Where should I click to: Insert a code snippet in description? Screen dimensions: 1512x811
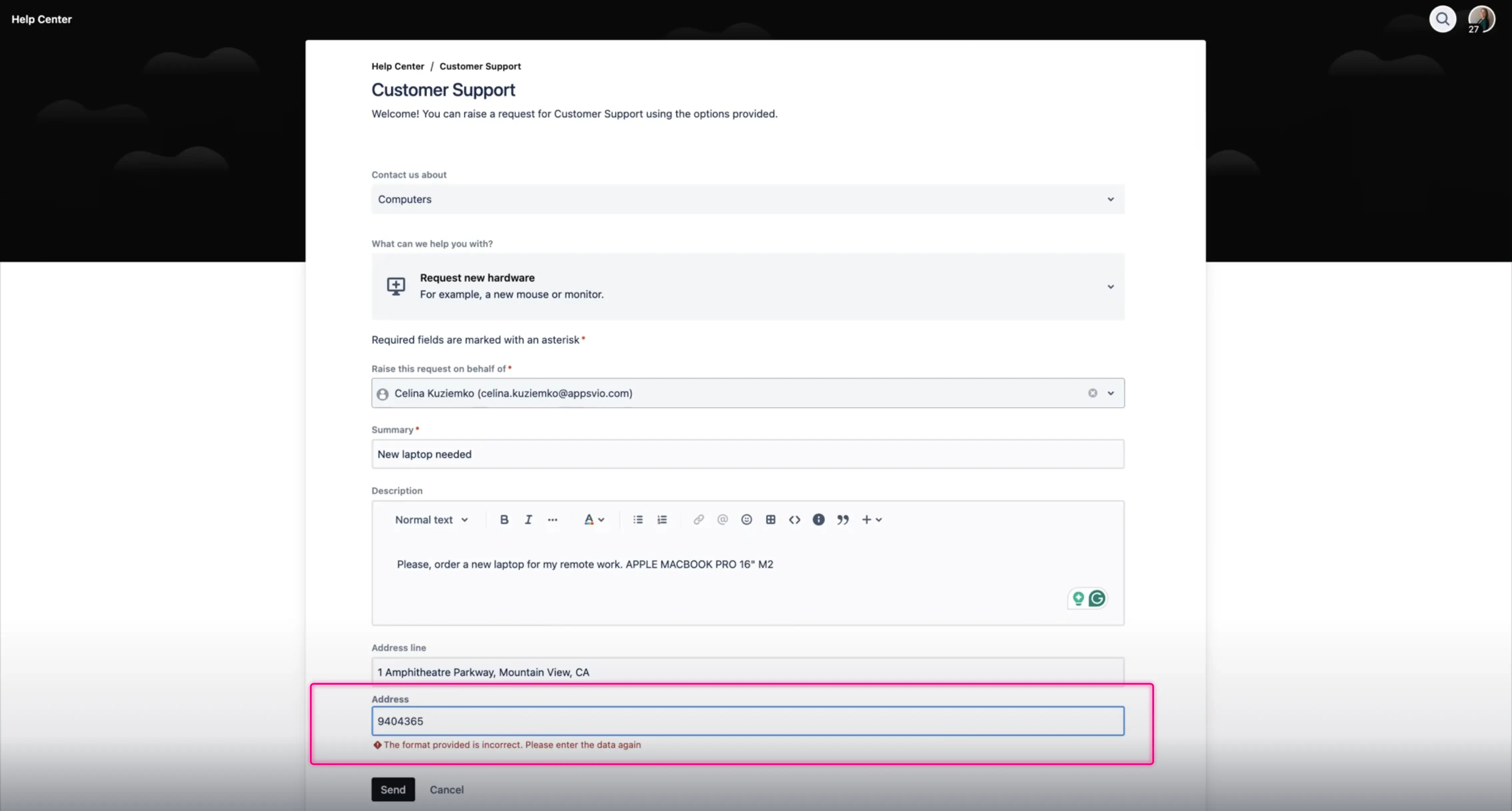click(x=794, y=519)
